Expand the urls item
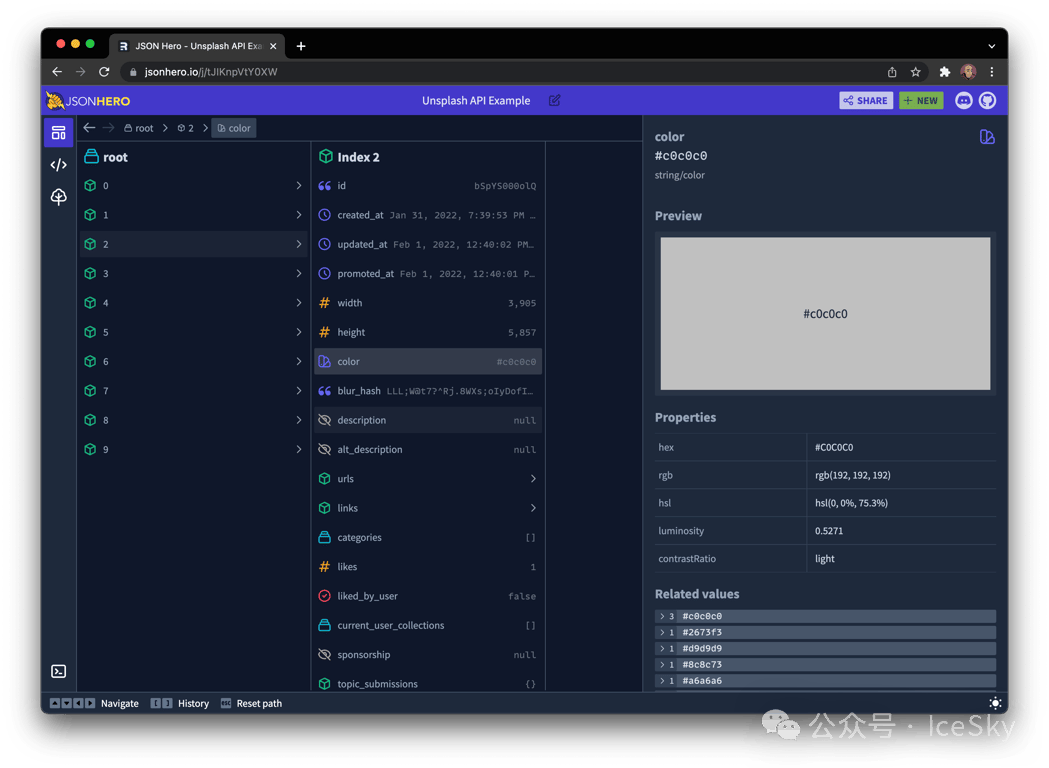 429,479
